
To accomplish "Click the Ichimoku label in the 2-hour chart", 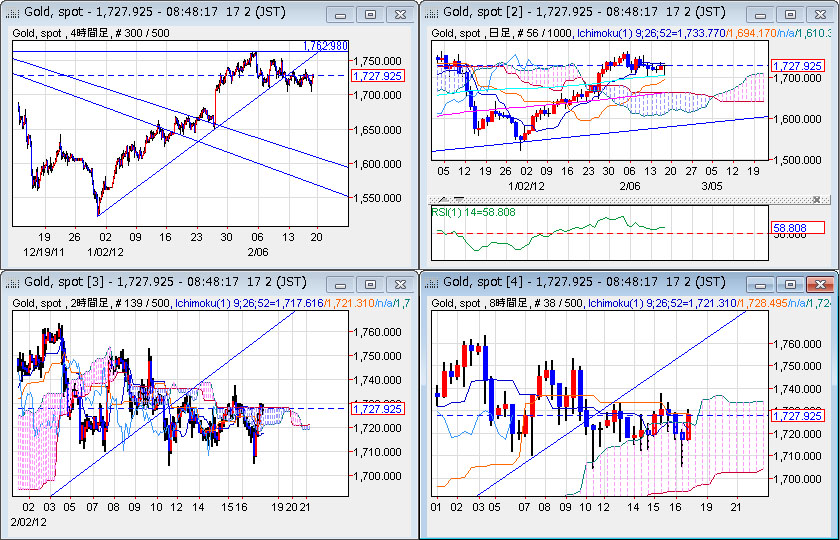I will pos(205,302).
